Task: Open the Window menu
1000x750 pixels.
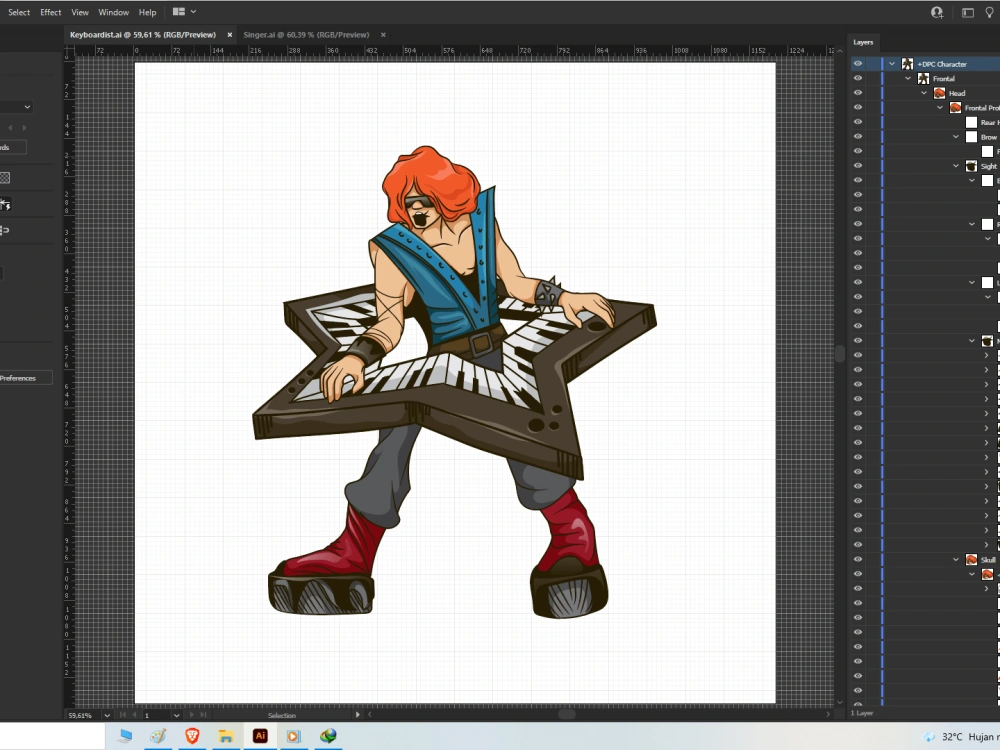Action: coord(113,12)
